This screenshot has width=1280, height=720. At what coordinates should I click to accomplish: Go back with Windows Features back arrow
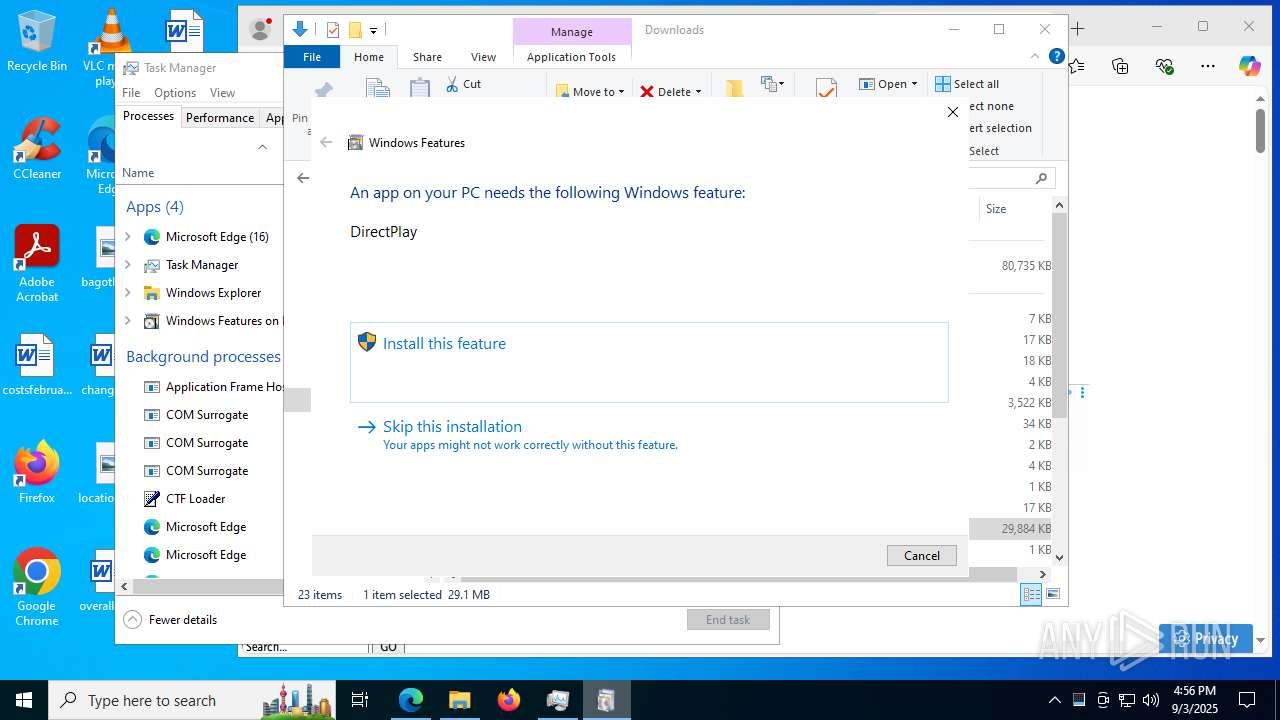click(326, 142)
